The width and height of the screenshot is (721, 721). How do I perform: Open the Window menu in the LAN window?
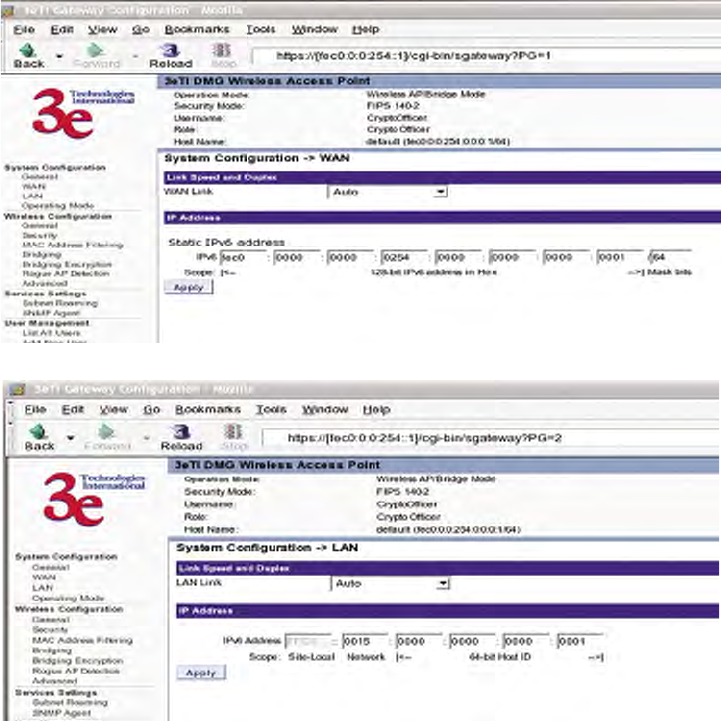pos(325,409)
